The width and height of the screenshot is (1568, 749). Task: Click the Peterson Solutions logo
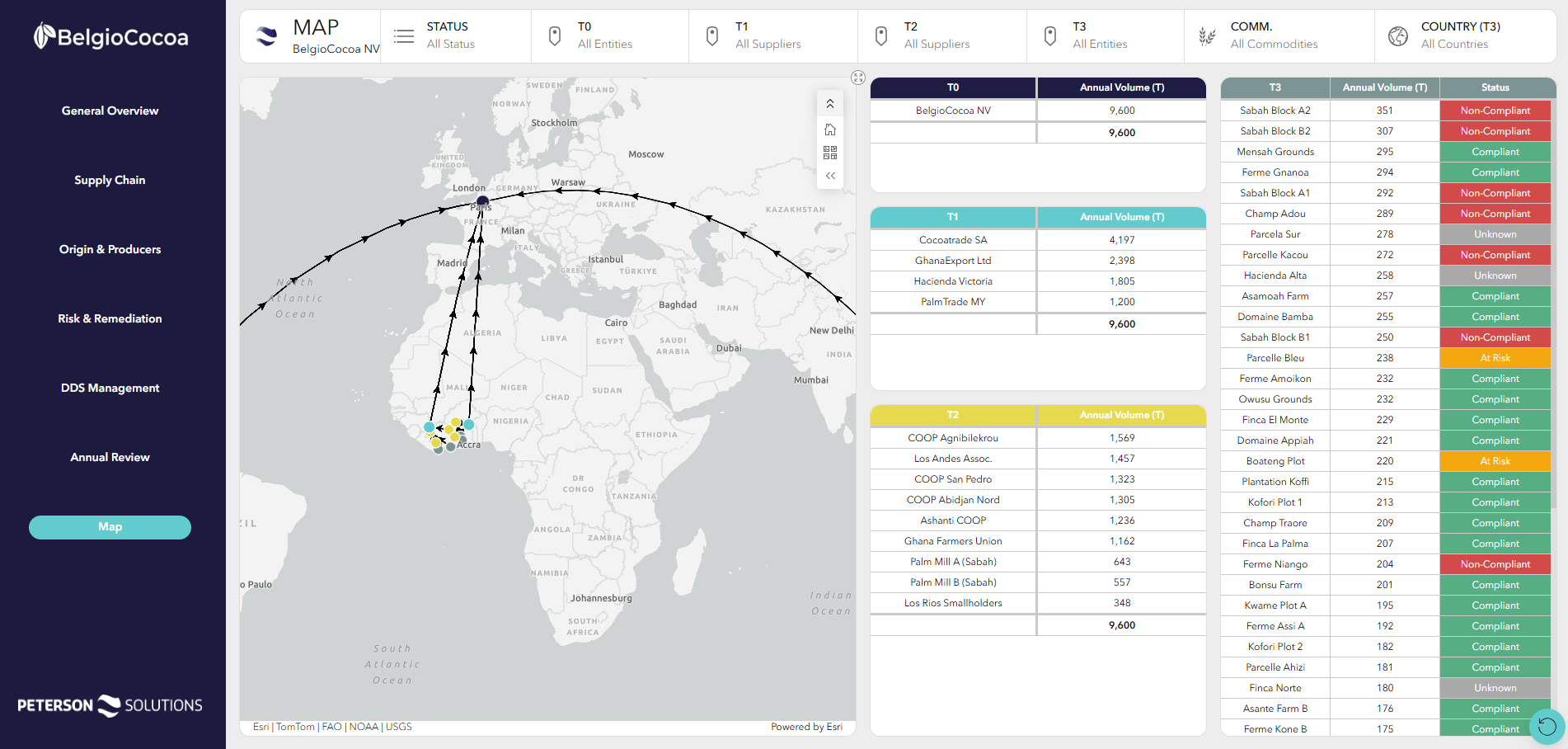110,705
